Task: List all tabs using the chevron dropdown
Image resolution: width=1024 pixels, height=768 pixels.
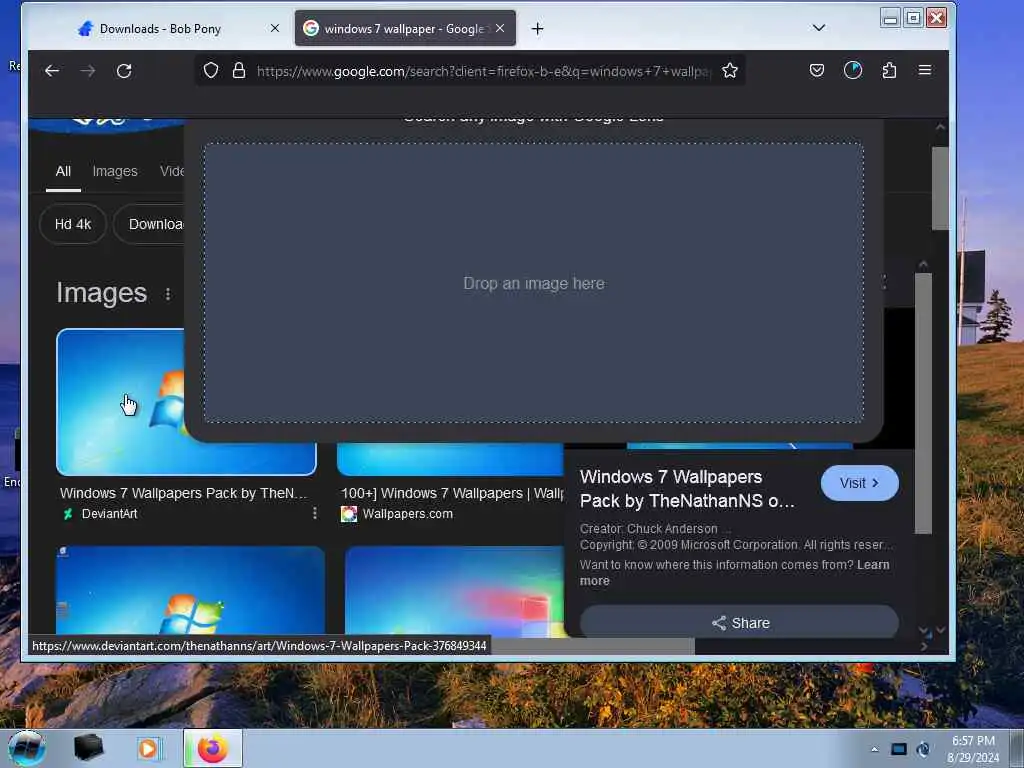Action: [819, 27]
